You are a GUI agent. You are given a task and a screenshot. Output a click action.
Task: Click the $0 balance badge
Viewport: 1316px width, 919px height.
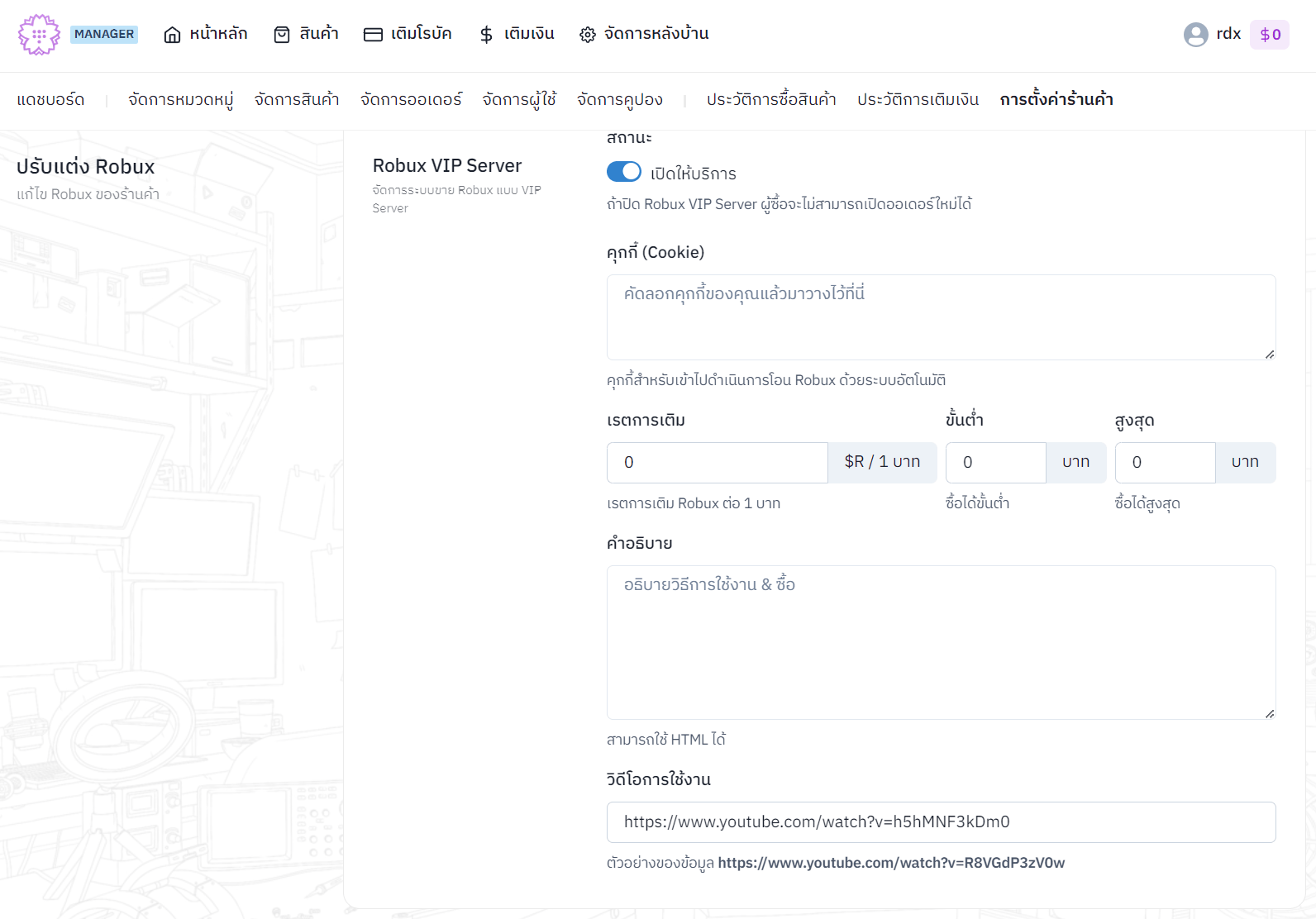(x=1269, y=35)
